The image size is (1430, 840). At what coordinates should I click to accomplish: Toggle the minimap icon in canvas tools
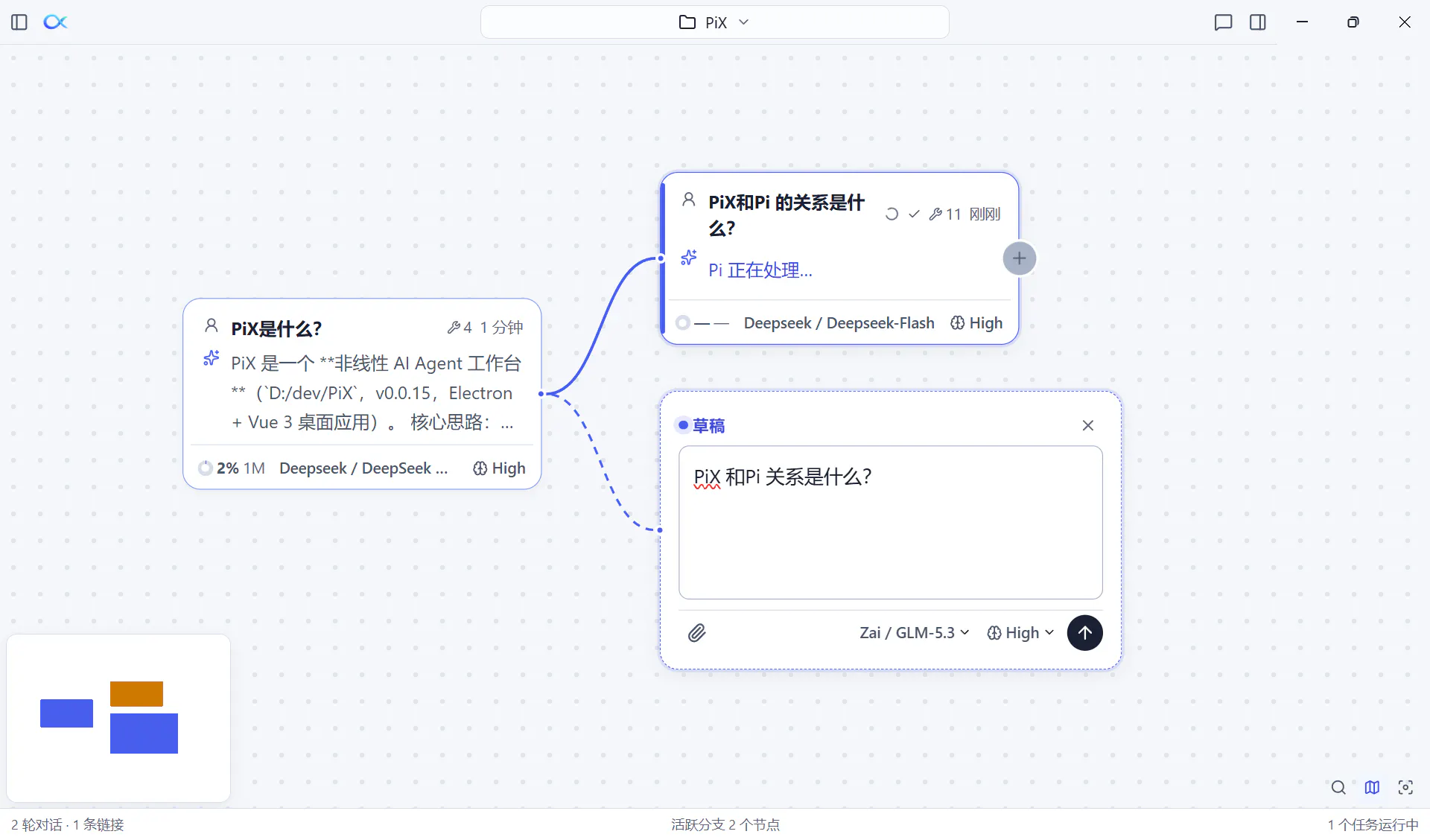1372,788
